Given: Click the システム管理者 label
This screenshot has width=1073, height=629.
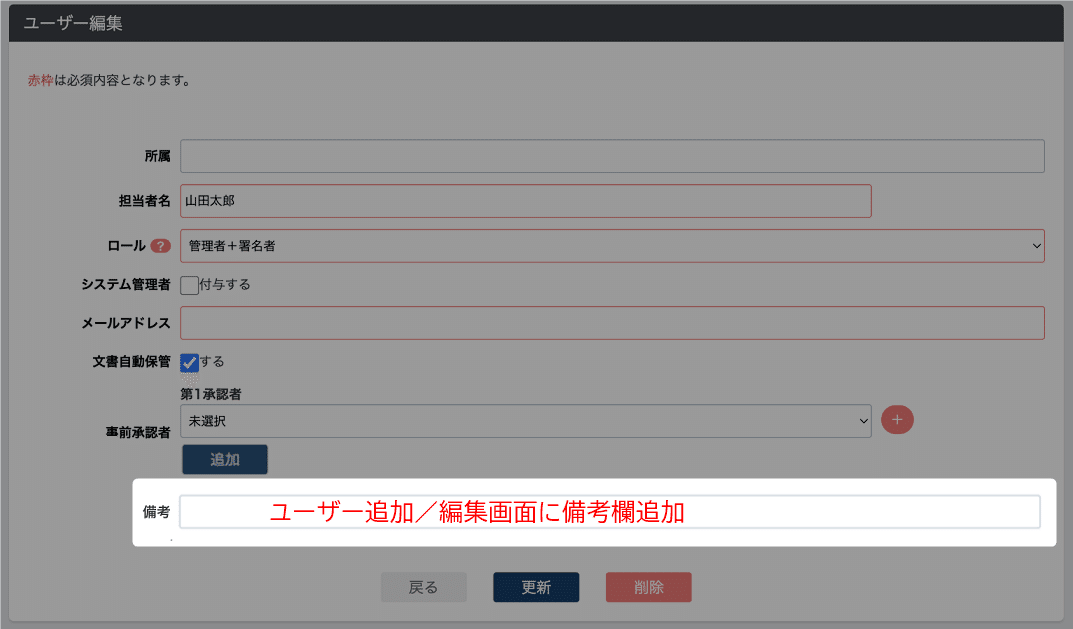Looking at the screenshot, I should pyautogui.click(x=126, y=284).
